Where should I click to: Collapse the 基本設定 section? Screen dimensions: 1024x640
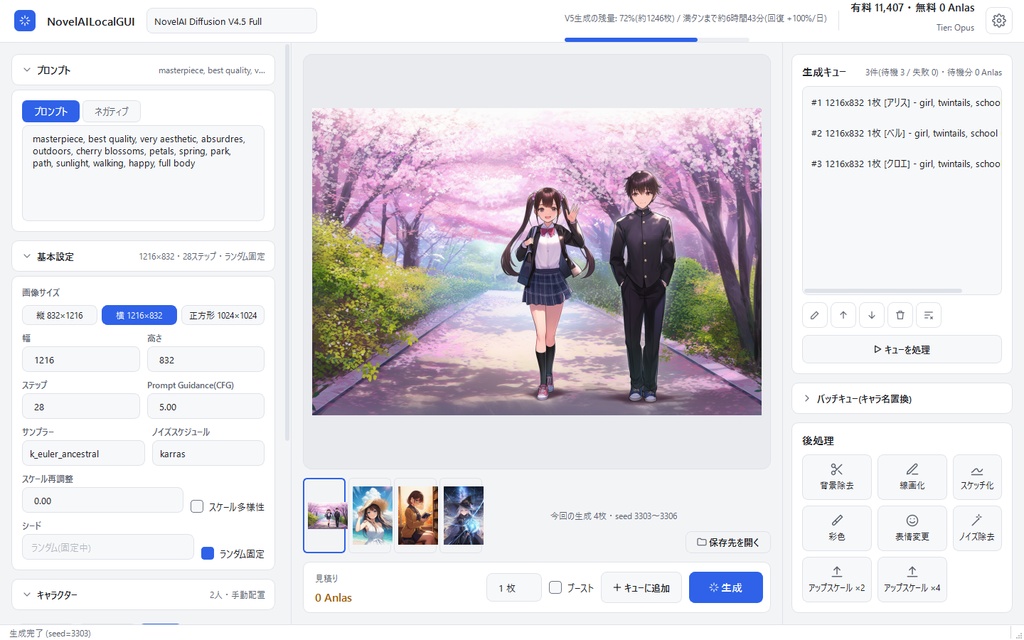coord(143,257)
